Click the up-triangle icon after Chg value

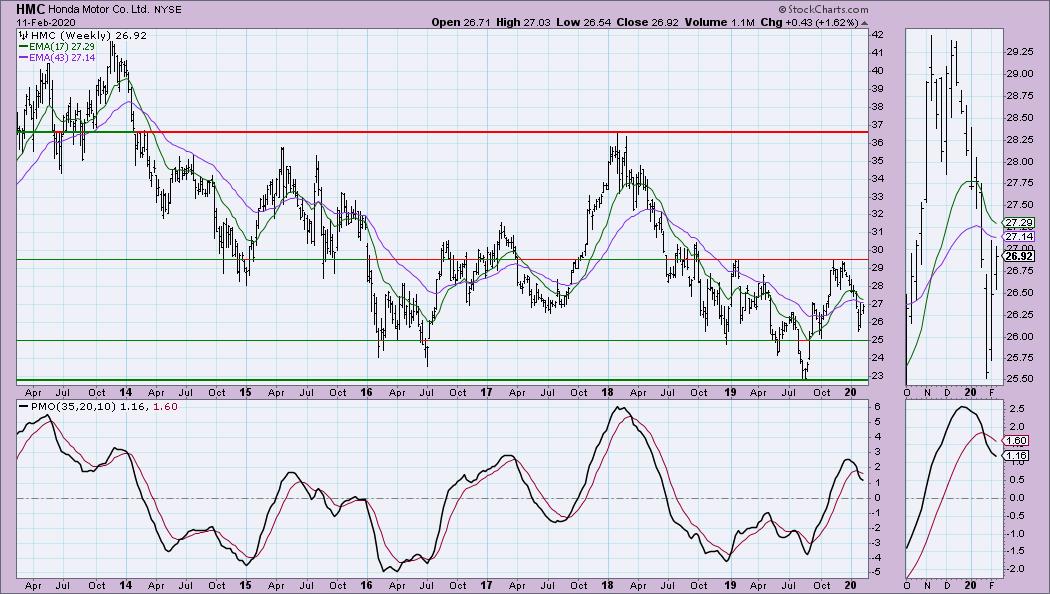865,23
